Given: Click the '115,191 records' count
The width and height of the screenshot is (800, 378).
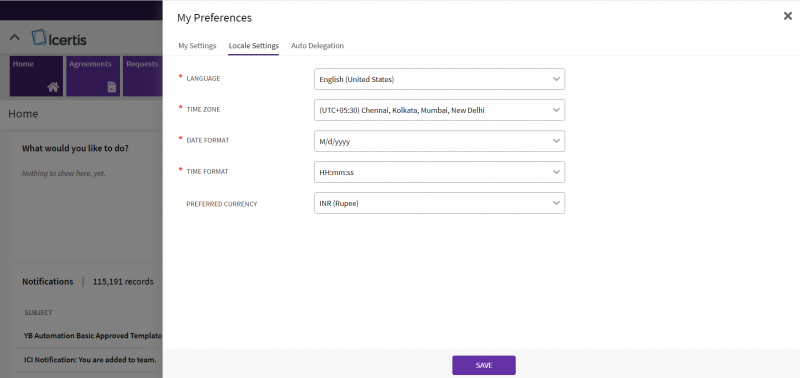Looking at the screenshot, I should click(x=123, y=282).
